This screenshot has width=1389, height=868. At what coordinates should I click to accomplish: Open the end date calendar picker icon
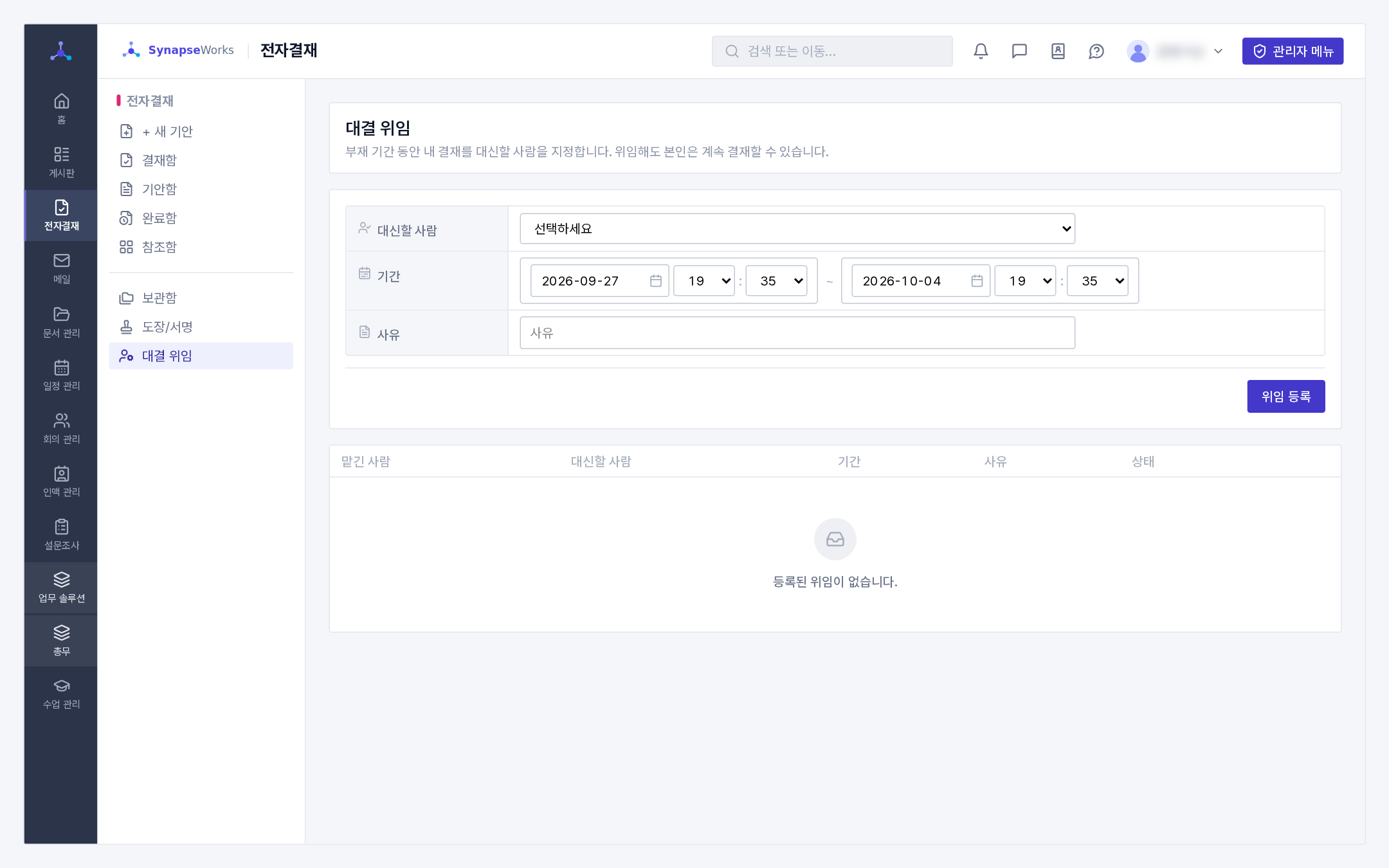(977, 281)
